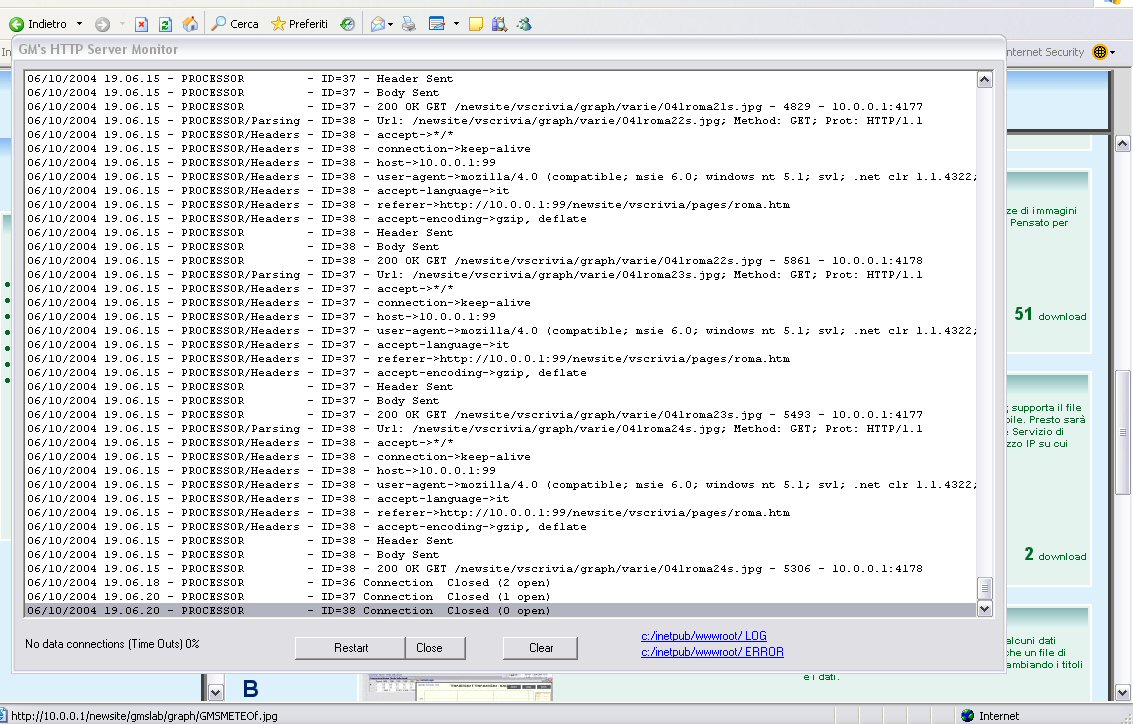Select the 'ID=38 Connection Closed (0 open)' log line
The image size is (1133, 724).
coord(500,611)
